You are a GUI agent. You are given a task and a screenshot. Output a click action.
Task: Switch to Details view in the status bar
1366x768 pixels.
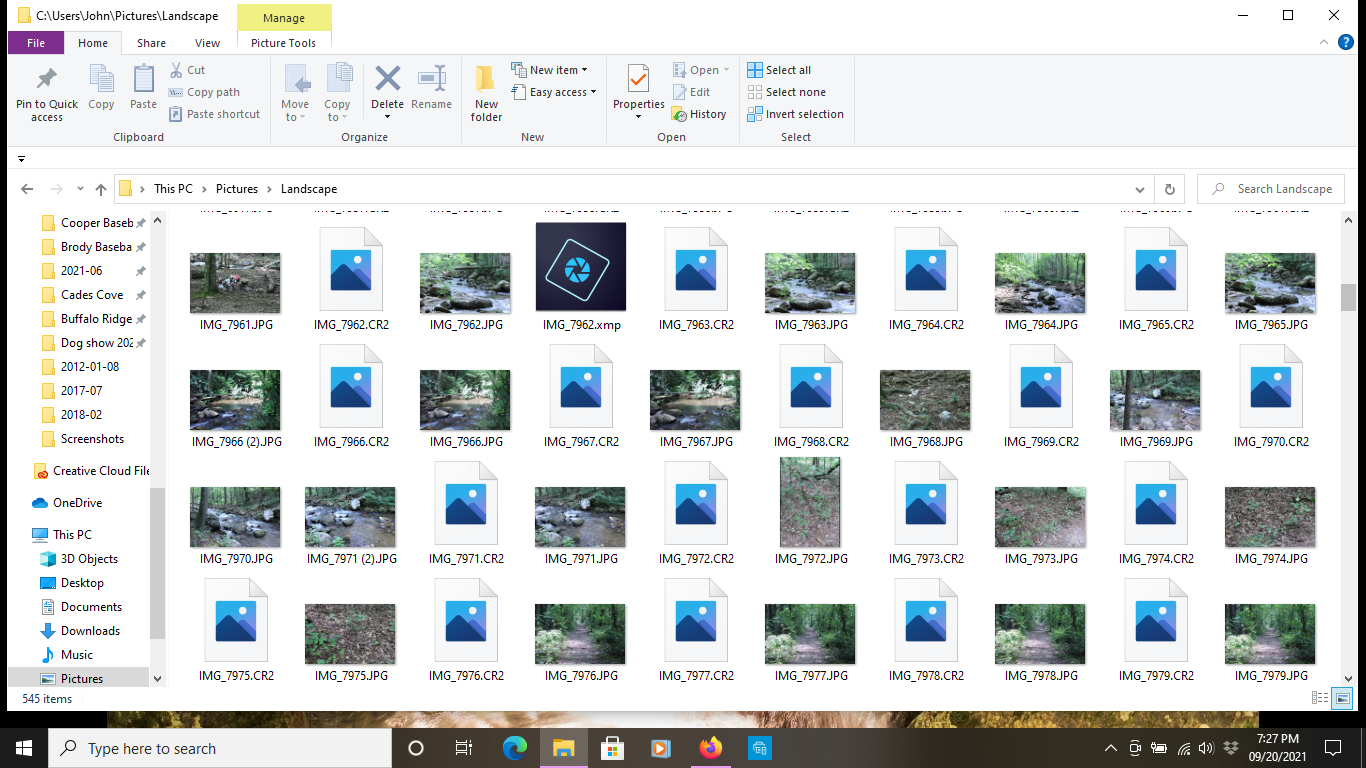pos(1318,698)
